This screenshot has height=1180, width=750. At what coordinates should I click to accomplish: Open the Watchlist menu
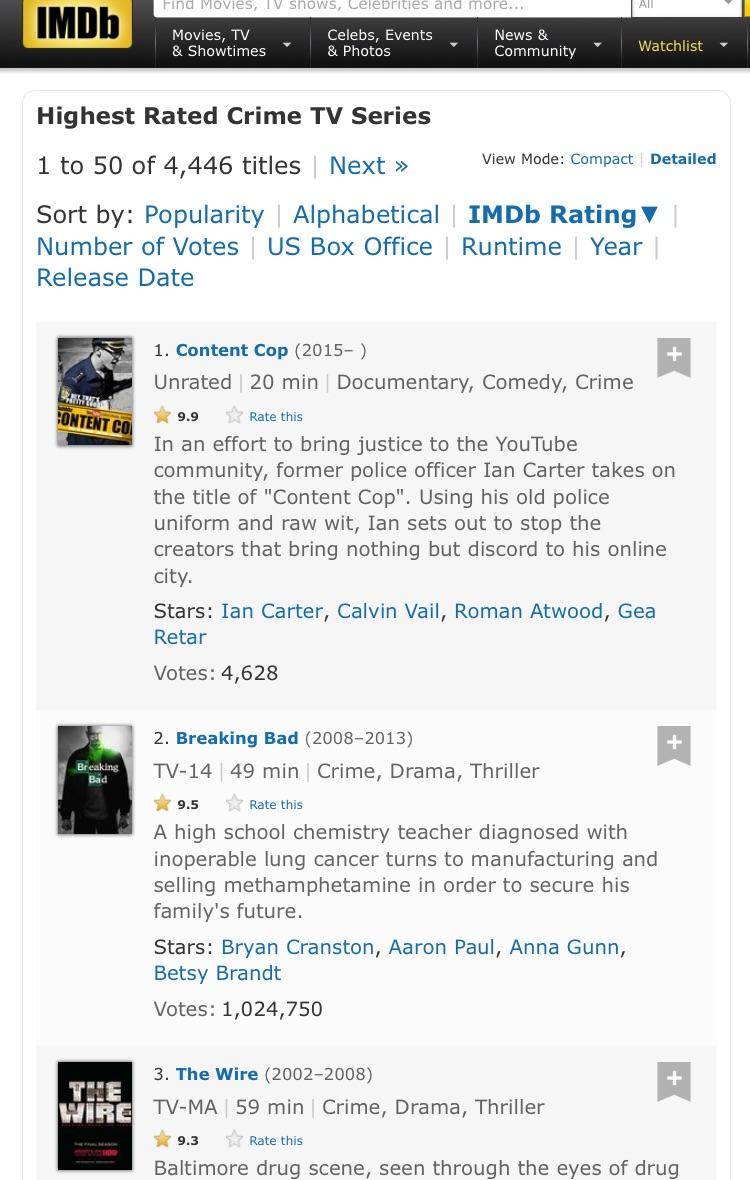pyautogui.click(x=682, y=46)
